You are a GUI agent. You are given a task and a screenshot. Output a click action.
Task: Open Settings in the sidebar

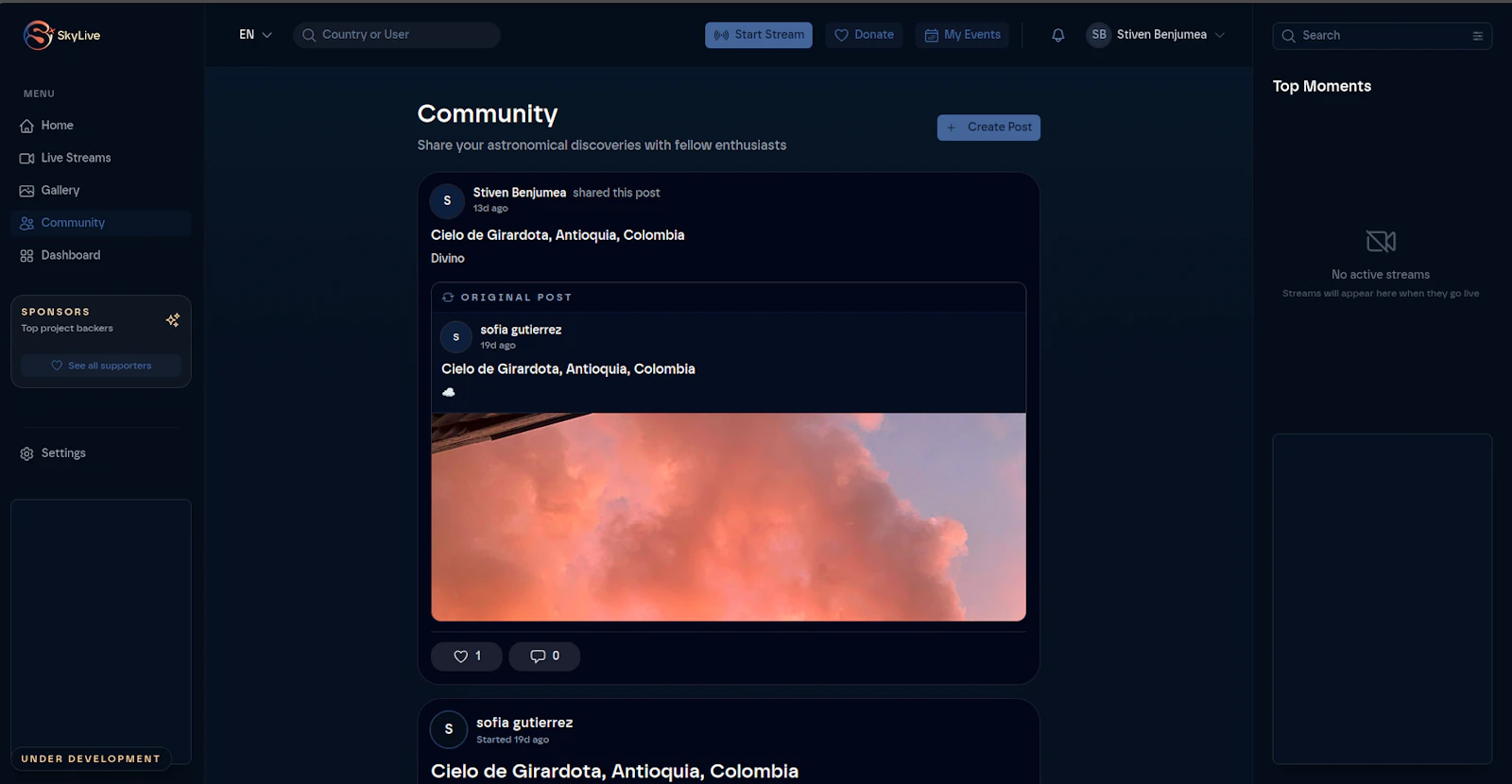(x=101, y=453)
